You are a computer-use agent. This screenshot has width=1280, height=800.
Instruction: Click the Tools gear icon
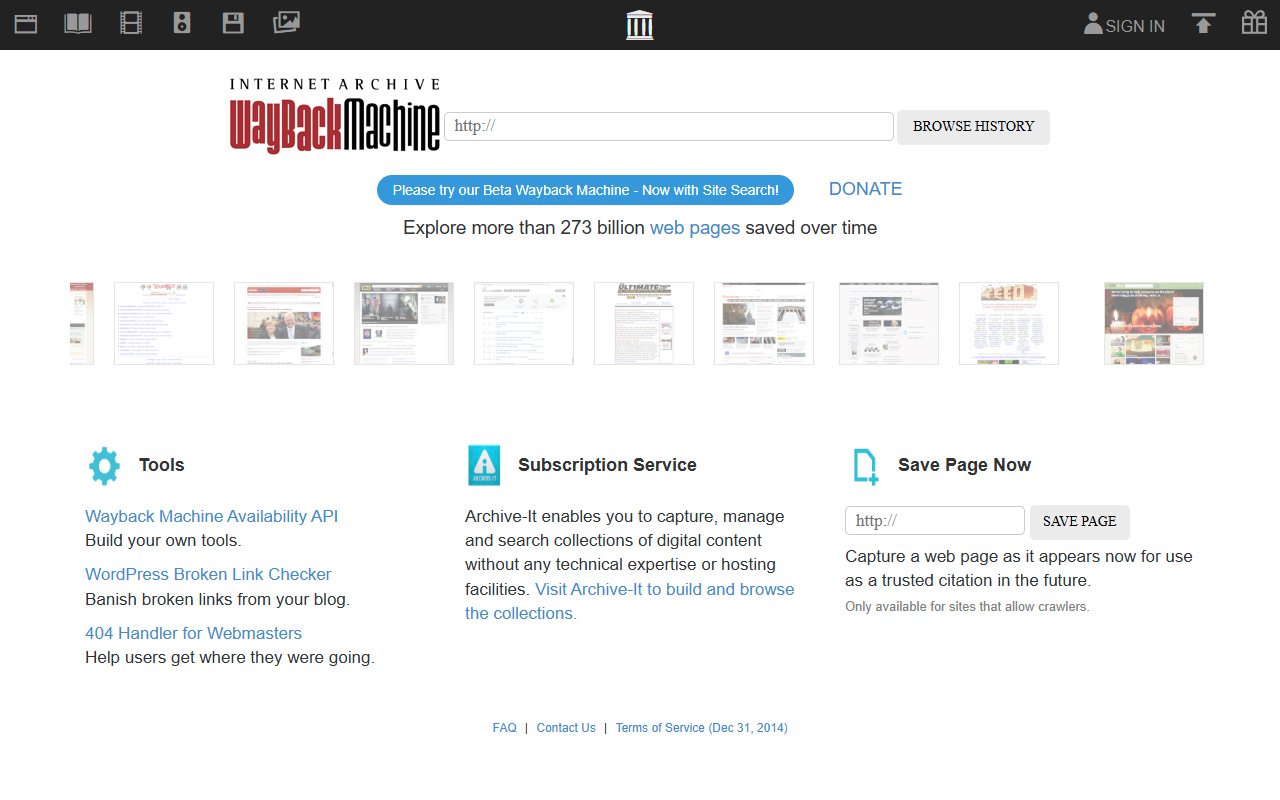point(104,466)
